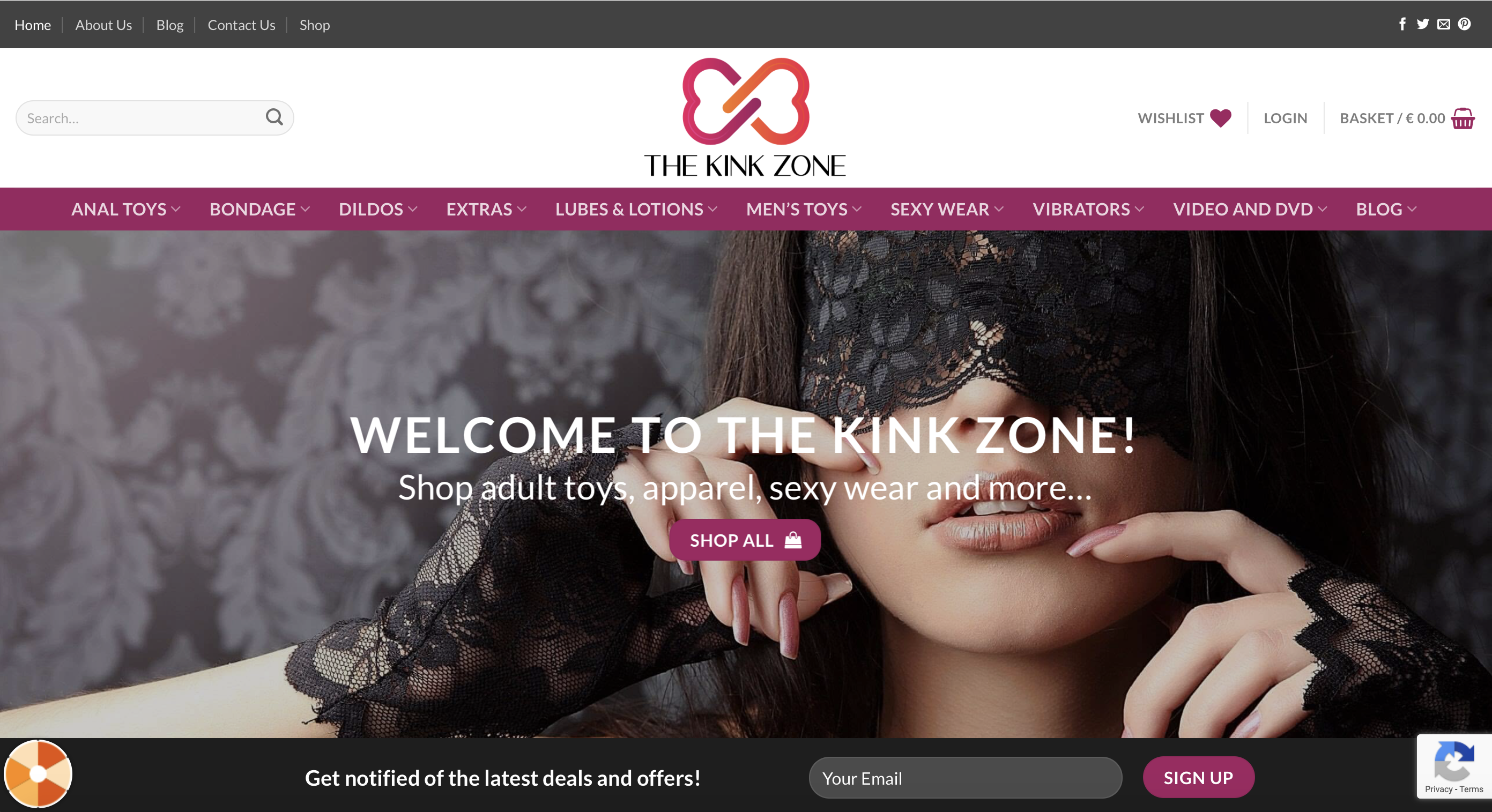Expand the Bondage dropdown menu
This screenshot has width=1492, height=812.
click(259, 209)
